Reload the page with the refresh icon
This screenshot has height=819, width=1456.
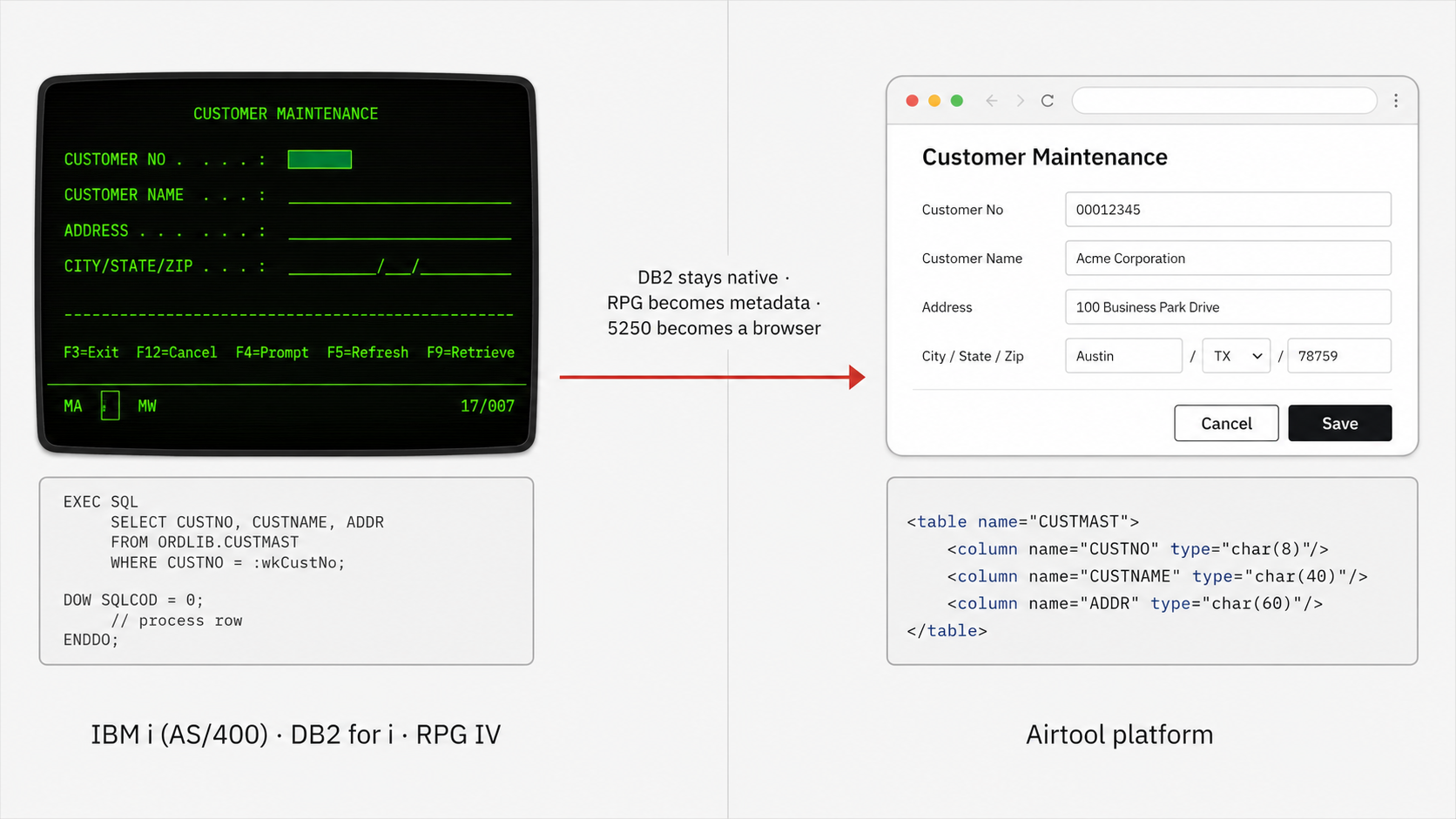click(1048, 101)
